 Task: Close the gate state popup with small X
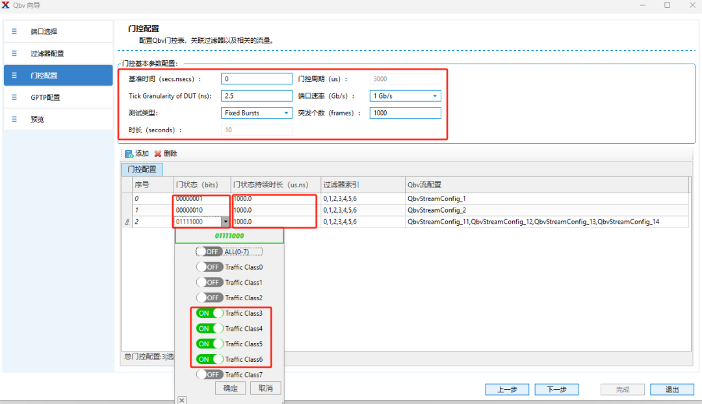click(182, 399)
